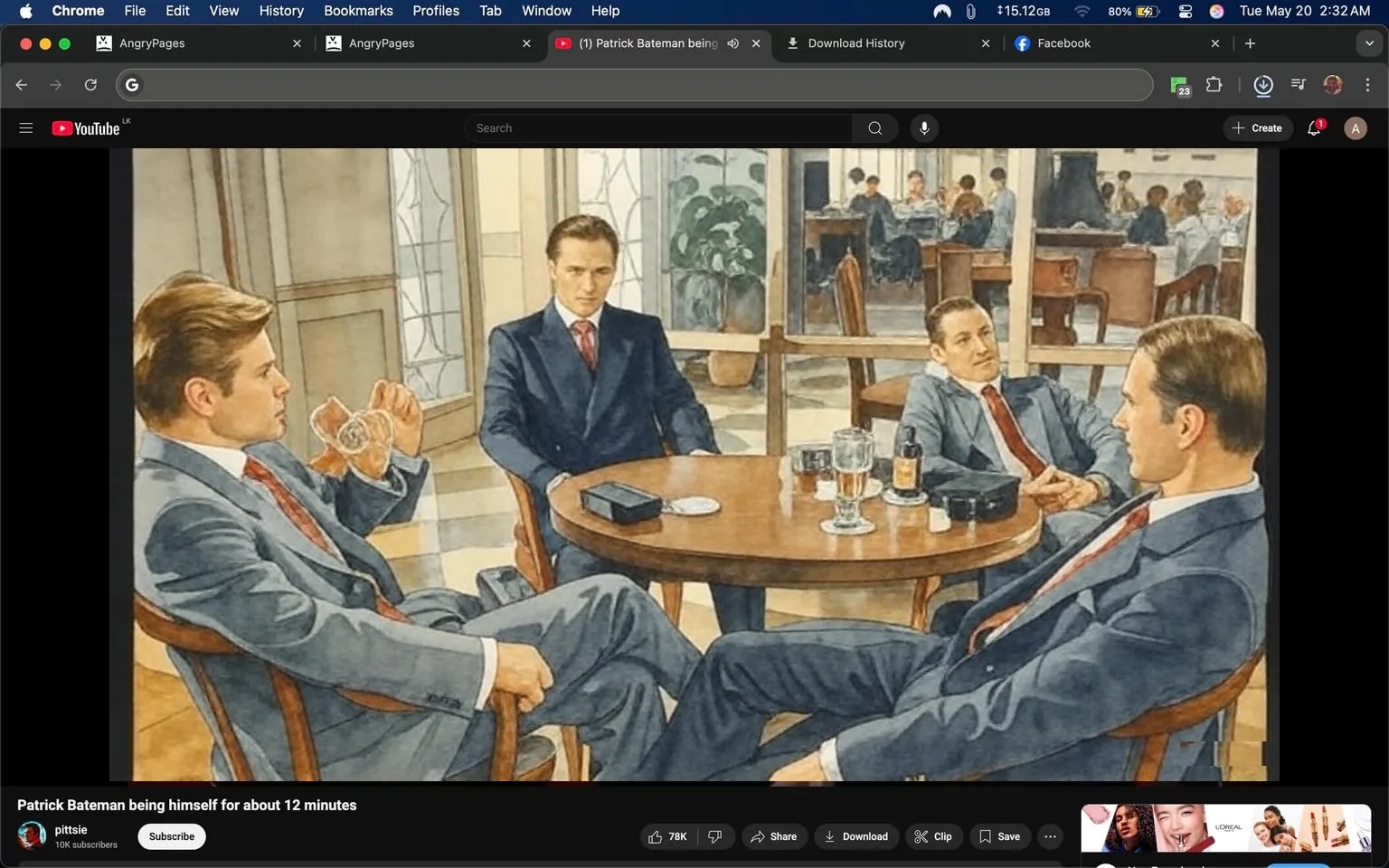This screenshot has width=1389, height=868.
Task: Click the Chrome profile avatar icon
Action: click(1332, 84)
